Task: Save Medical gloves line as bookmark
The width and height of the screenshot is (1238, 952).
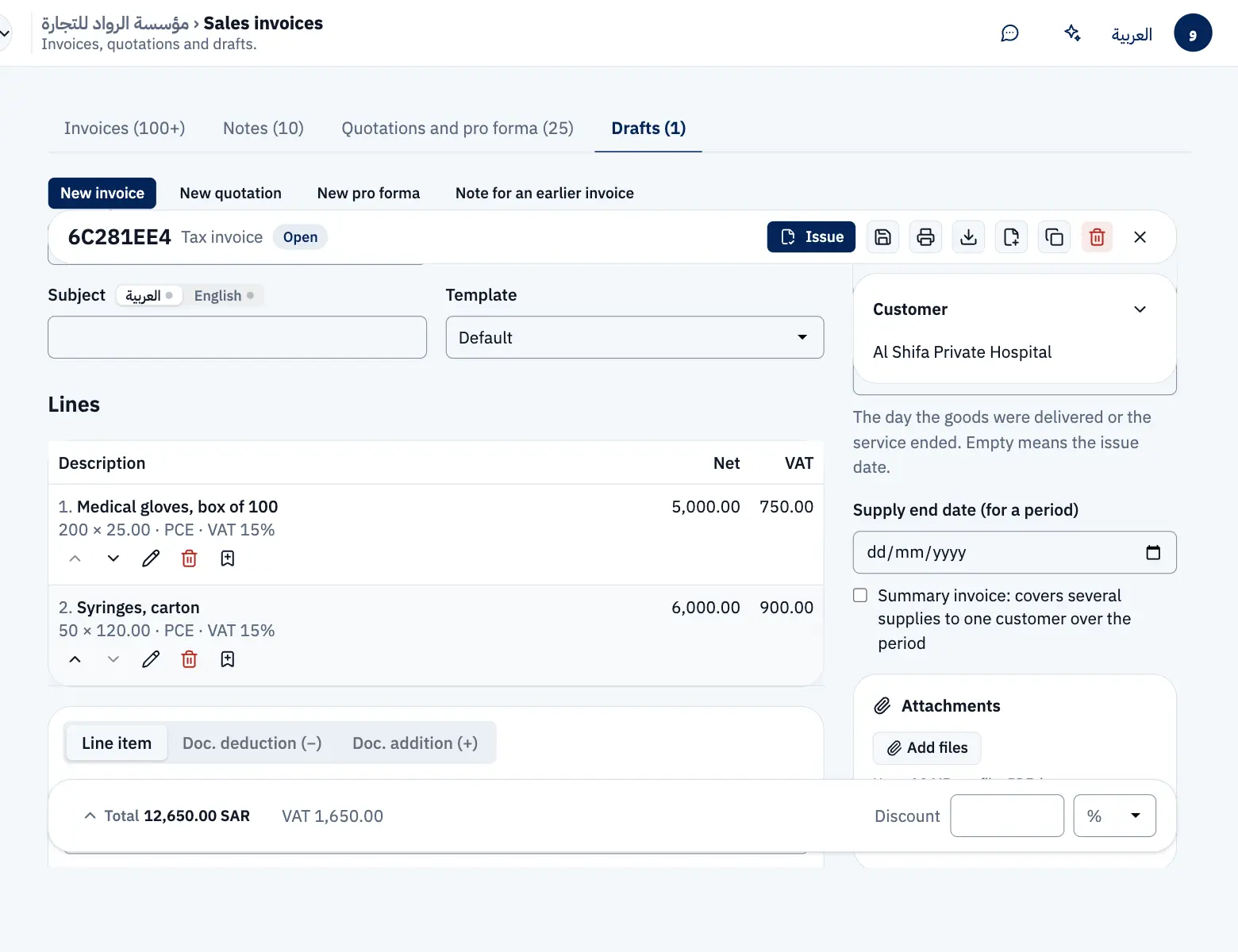Action: pyautogui.click(x=227, y=559)
